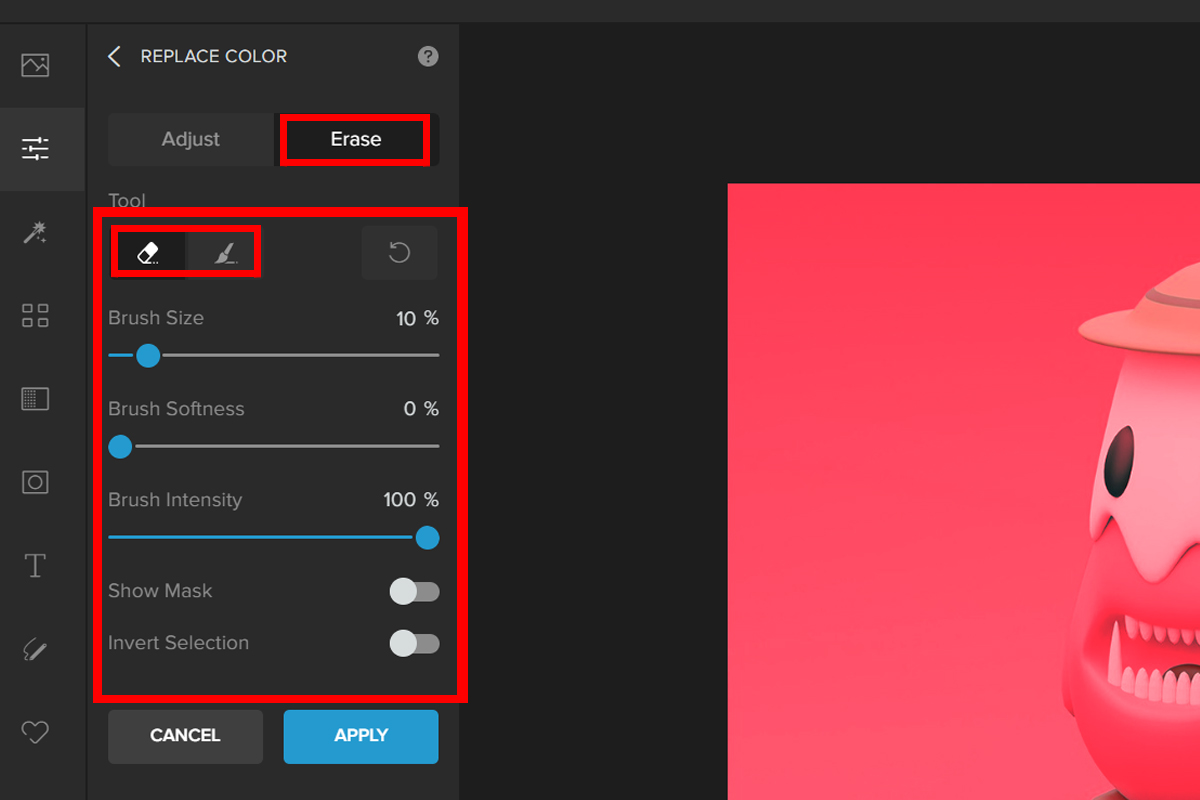
Task: Open the heart Favorites sidebar icon
Action: click(35, 733)
